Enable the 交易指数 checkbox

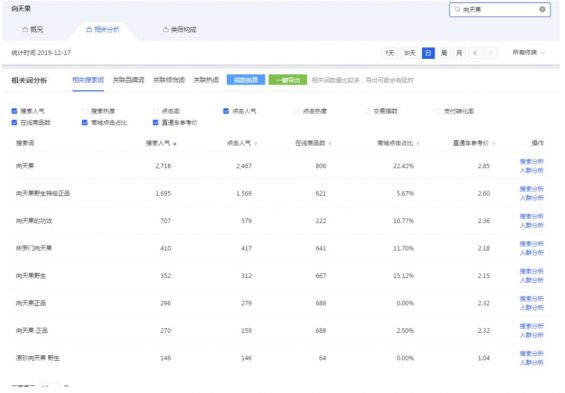367,111
